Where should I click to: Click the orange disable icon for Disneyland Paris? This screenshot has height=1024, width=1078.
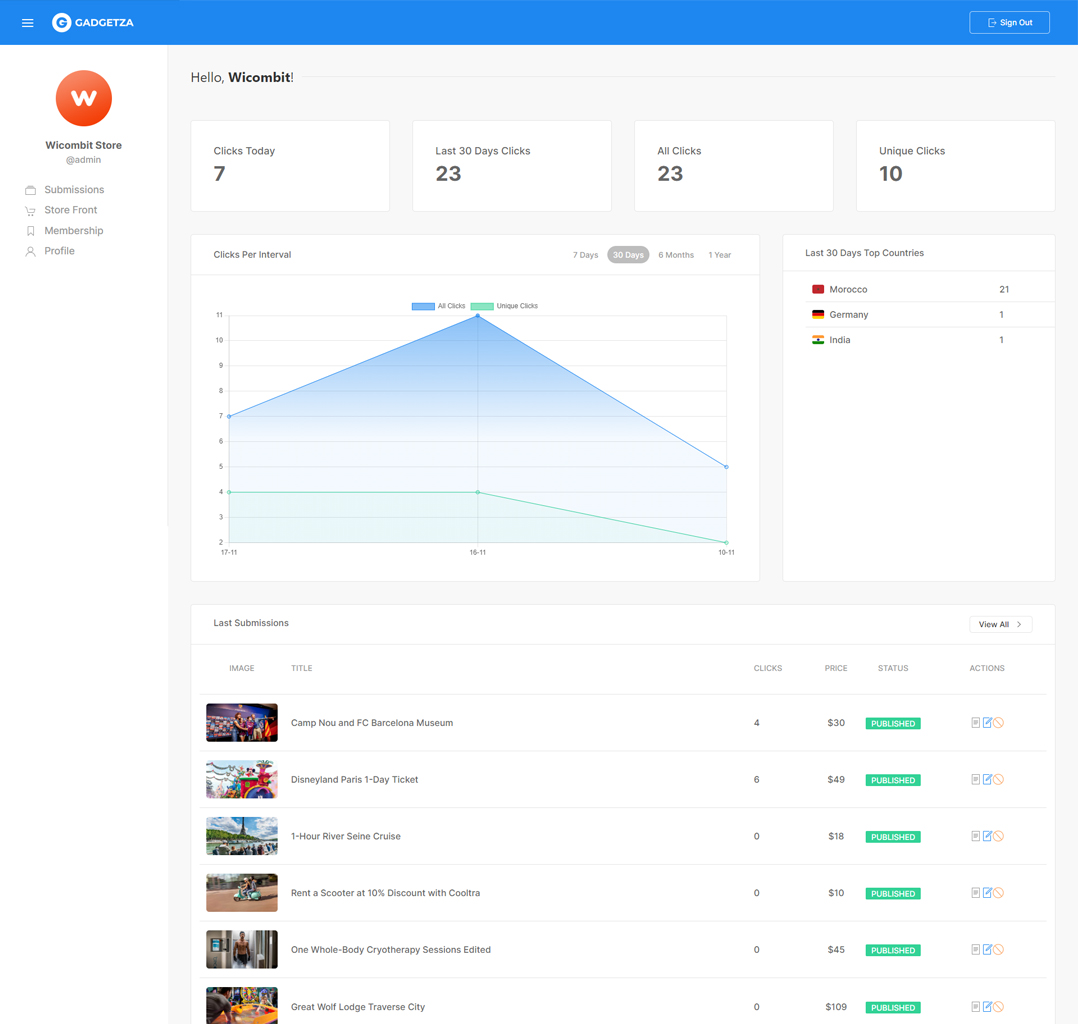999,780
